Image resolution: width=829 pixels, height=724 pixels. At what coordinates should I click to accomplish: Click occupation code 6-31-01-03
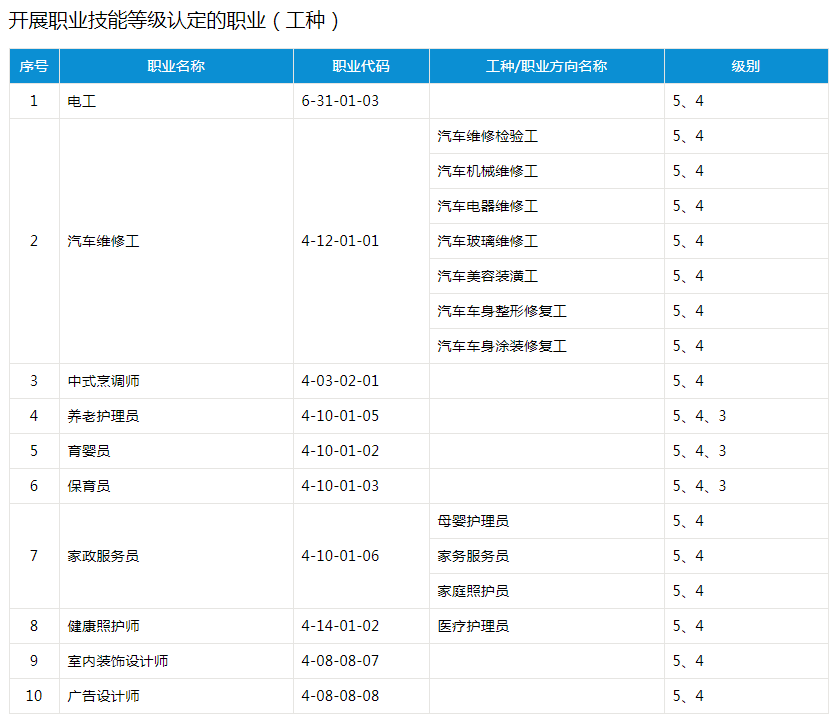[x=340, y=101]
